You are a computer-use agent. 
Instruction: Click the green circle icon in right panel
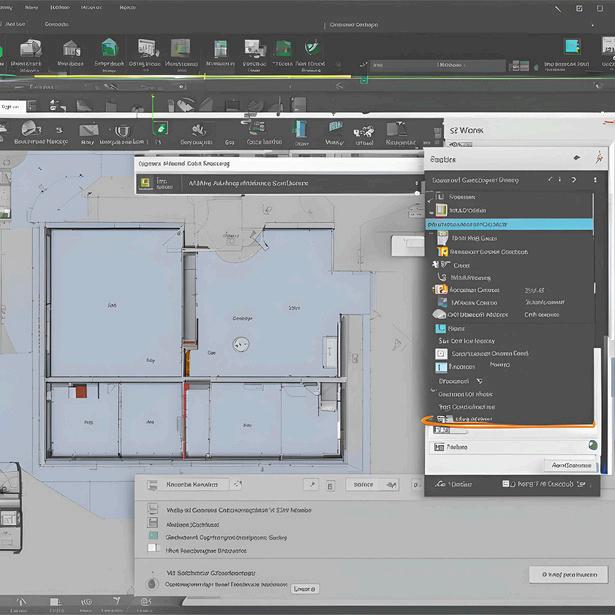(591, 446)
